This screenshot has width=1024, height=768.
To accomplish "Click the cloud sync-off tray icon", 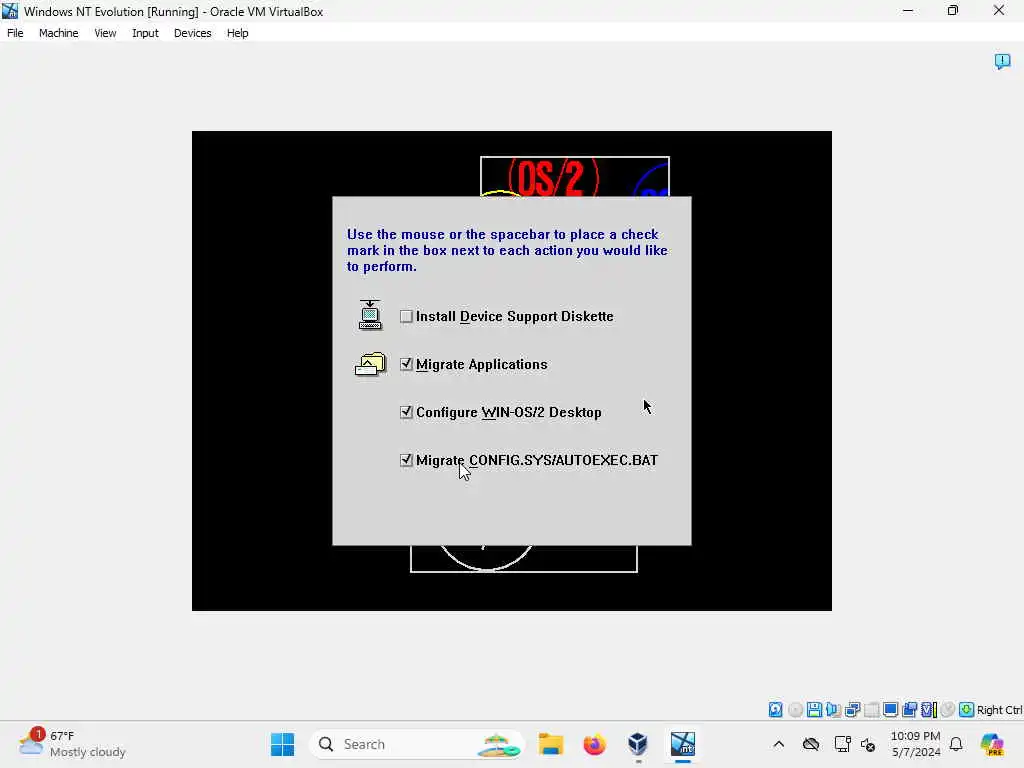I will point(811,744).
